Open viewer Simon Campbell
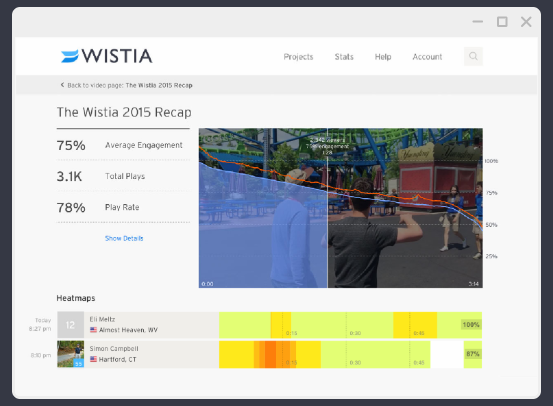 114,349
